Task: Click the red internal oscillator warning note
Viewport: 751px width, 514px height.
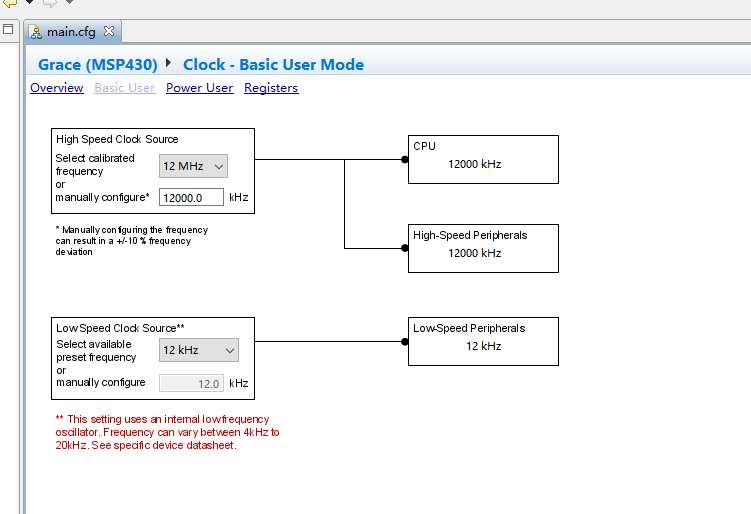Action: (168, 432)
